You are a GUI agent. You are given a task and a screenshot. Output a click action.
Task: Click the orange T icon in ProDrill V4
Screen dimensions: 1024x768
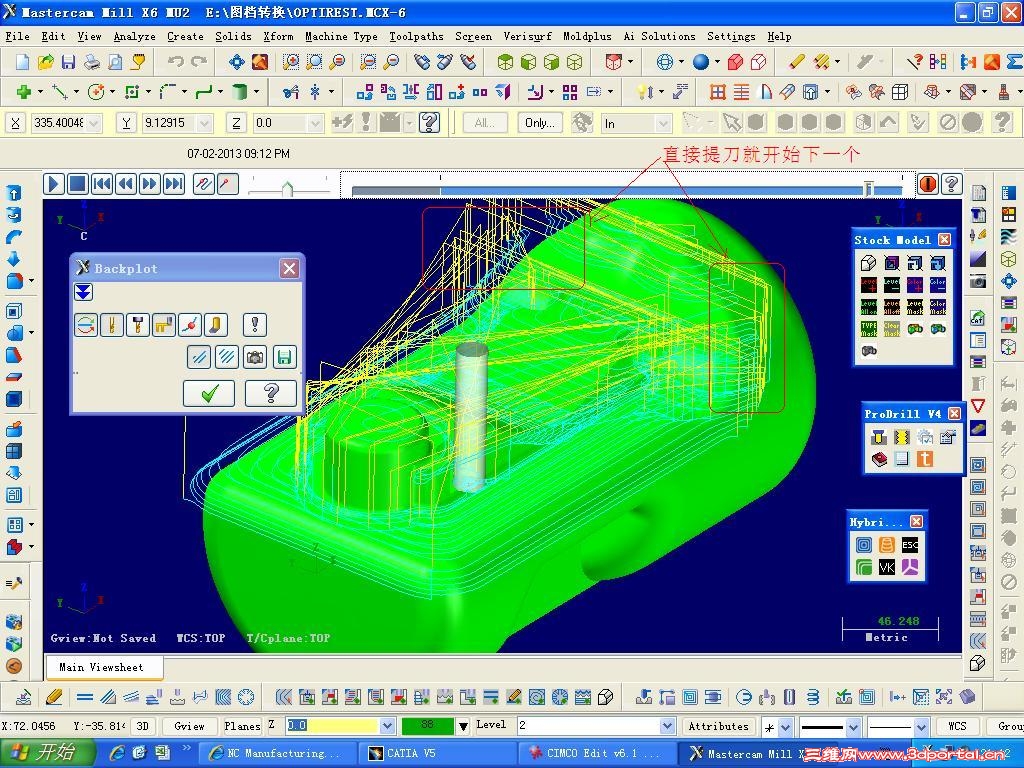pos(925,459)
